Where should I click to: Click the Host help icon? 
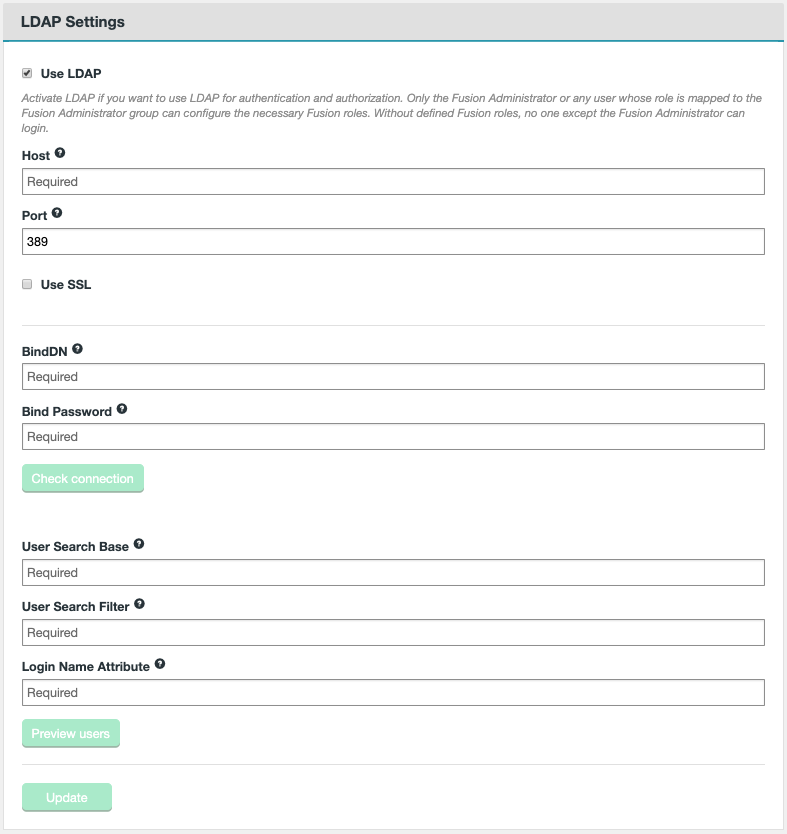click(x=62, y=153)
